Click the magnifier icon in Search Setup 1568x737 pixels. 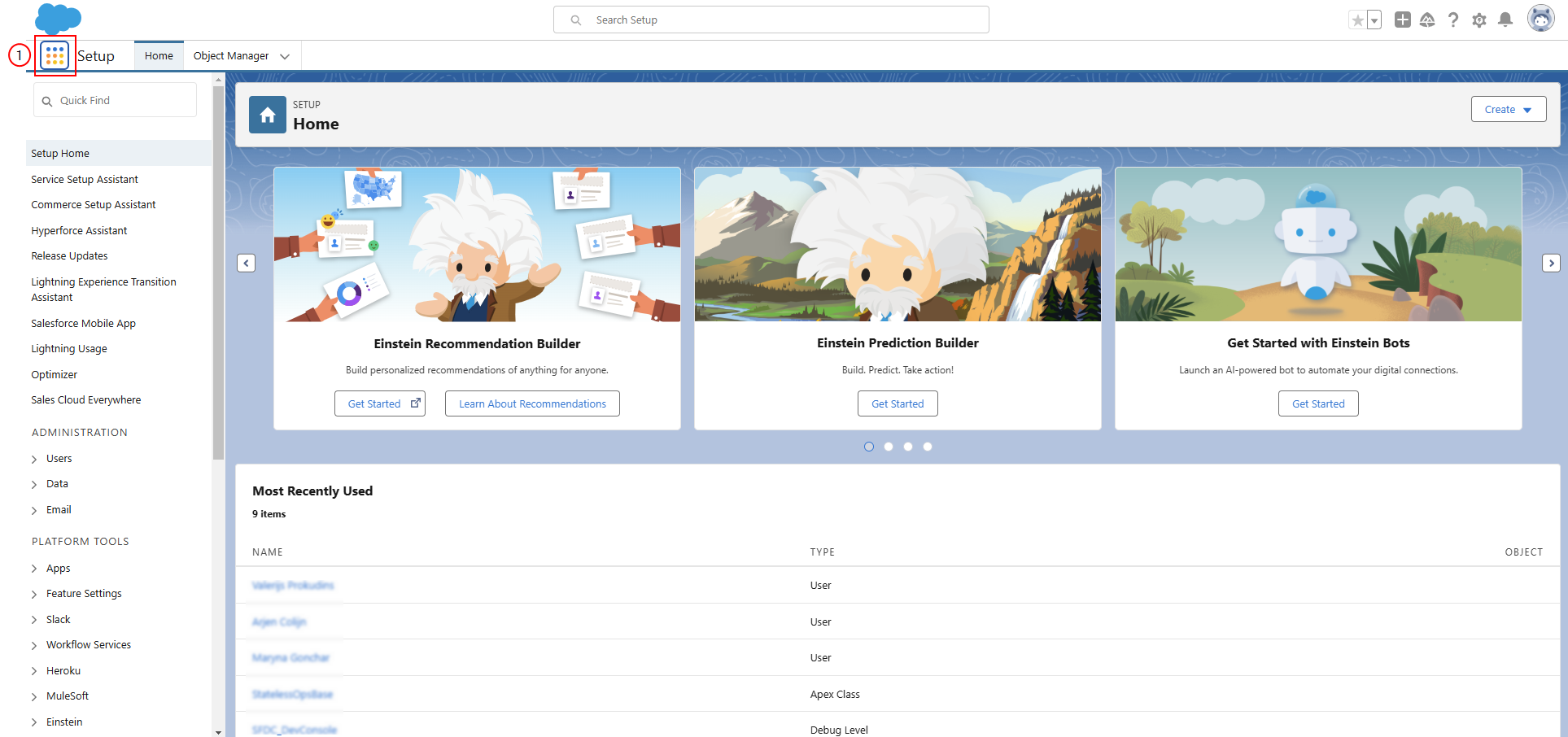click(576, 20)
